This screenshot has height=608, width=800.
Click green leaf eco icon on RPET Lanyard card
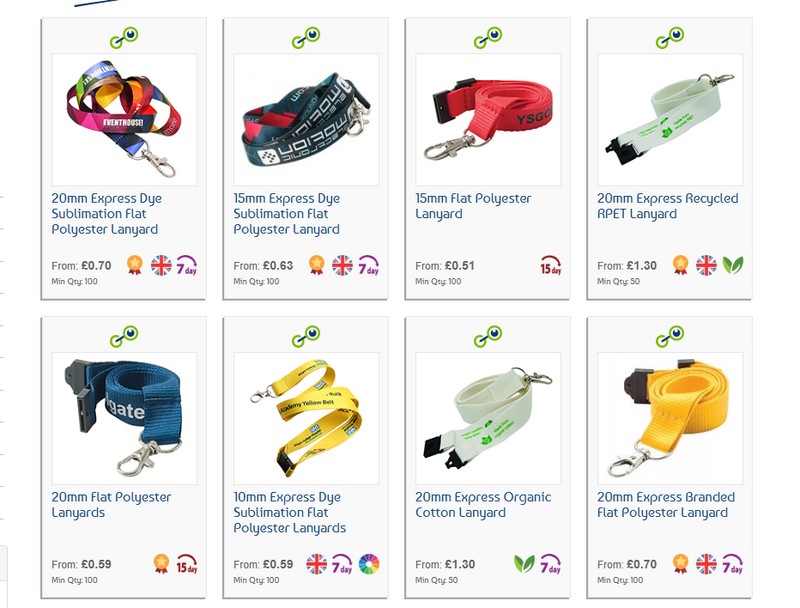click(733, 265)
